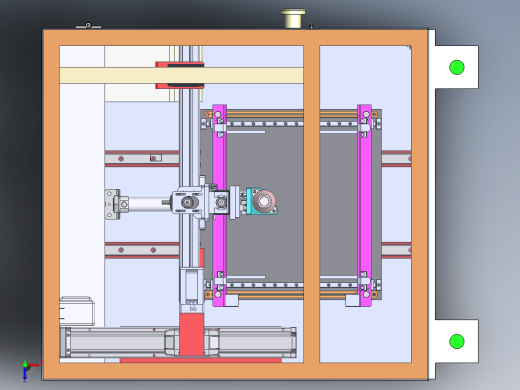Select the red carriage block at bottom

192,334
